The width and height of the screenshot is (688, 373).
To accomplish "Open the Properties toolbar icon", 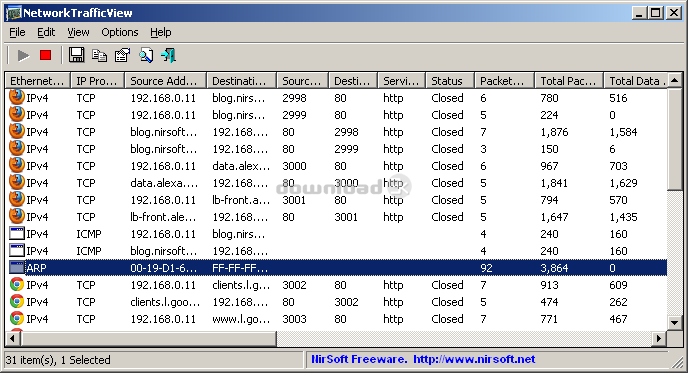I will coord(122,55).
